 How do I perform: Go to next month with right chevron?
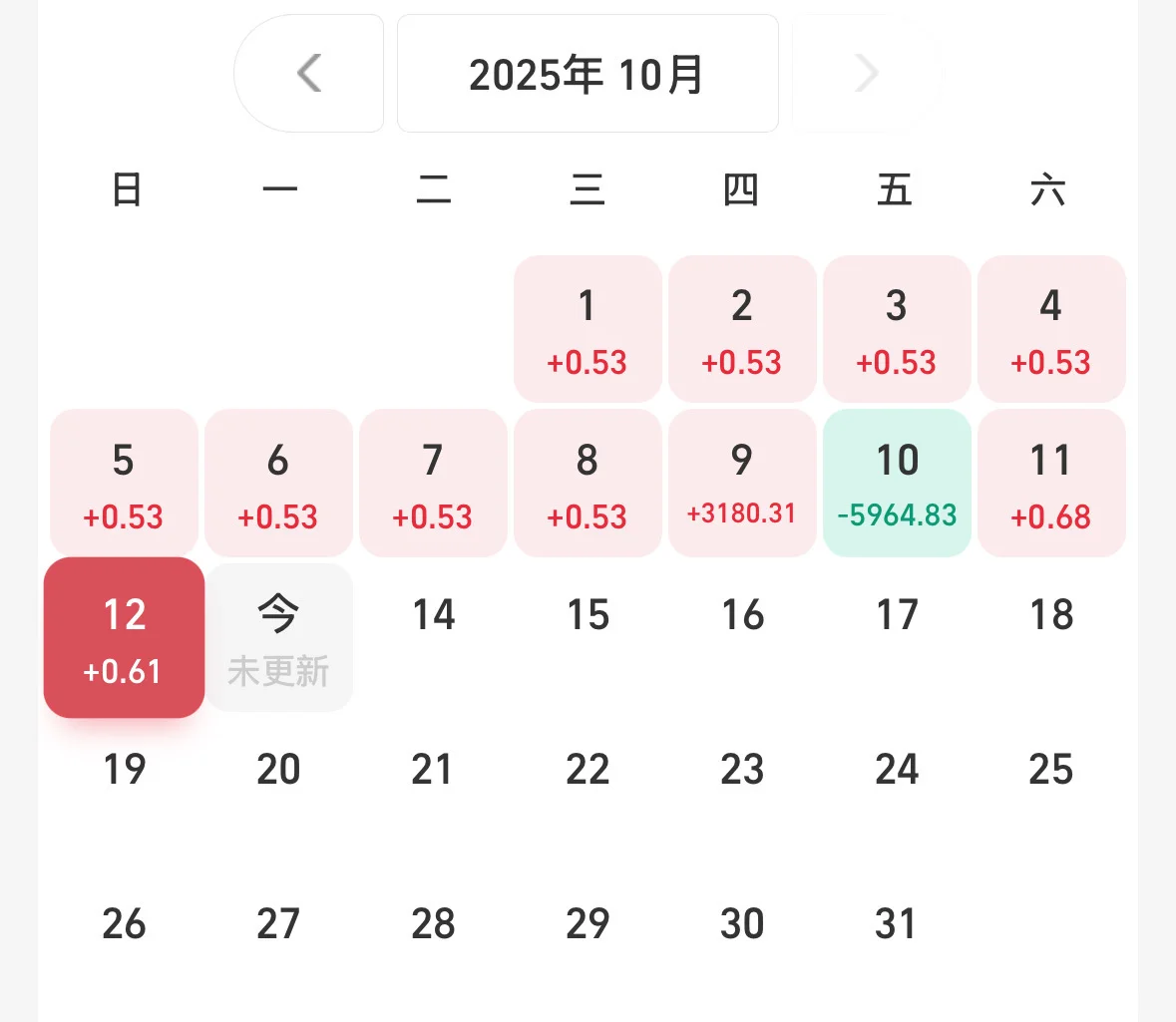866,74
